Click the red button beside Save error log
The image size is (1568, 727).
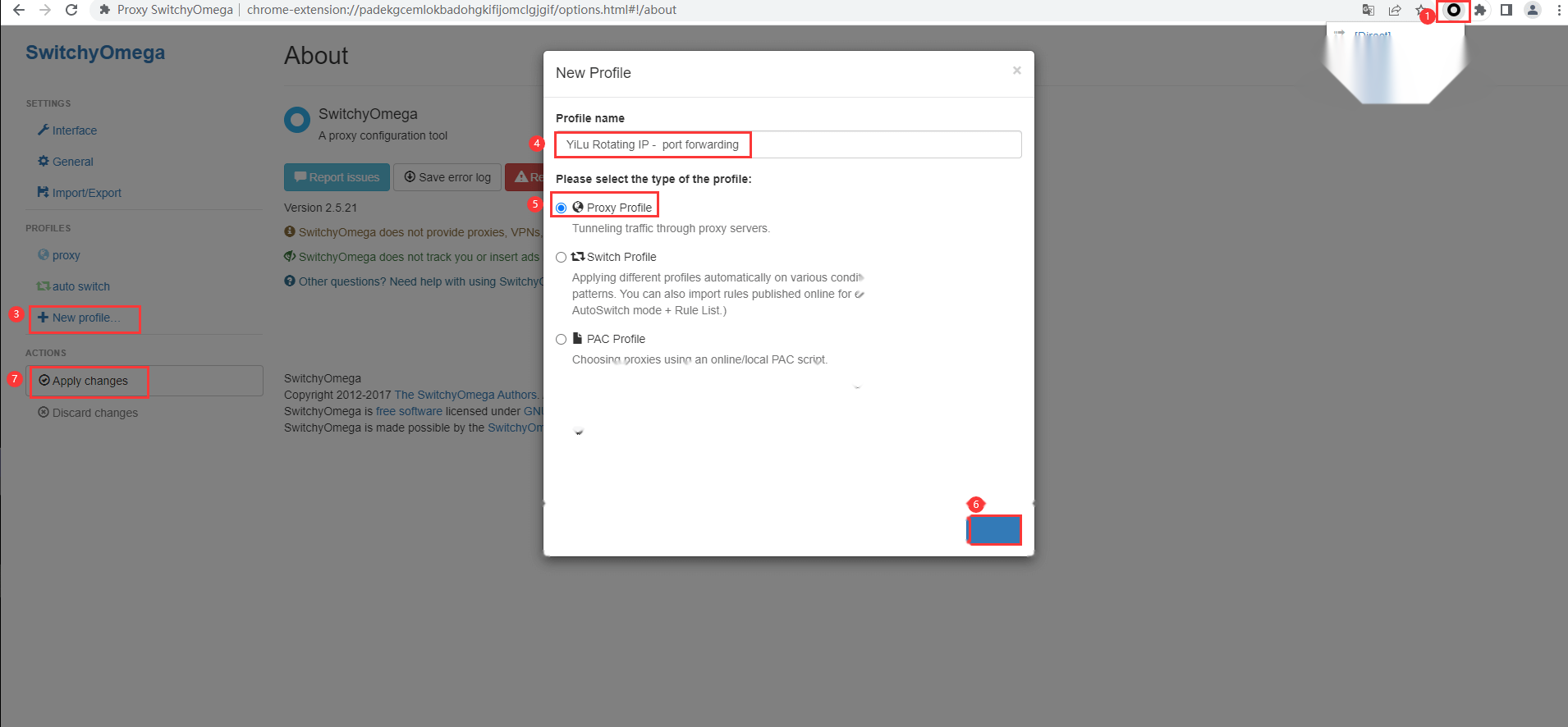525,177
